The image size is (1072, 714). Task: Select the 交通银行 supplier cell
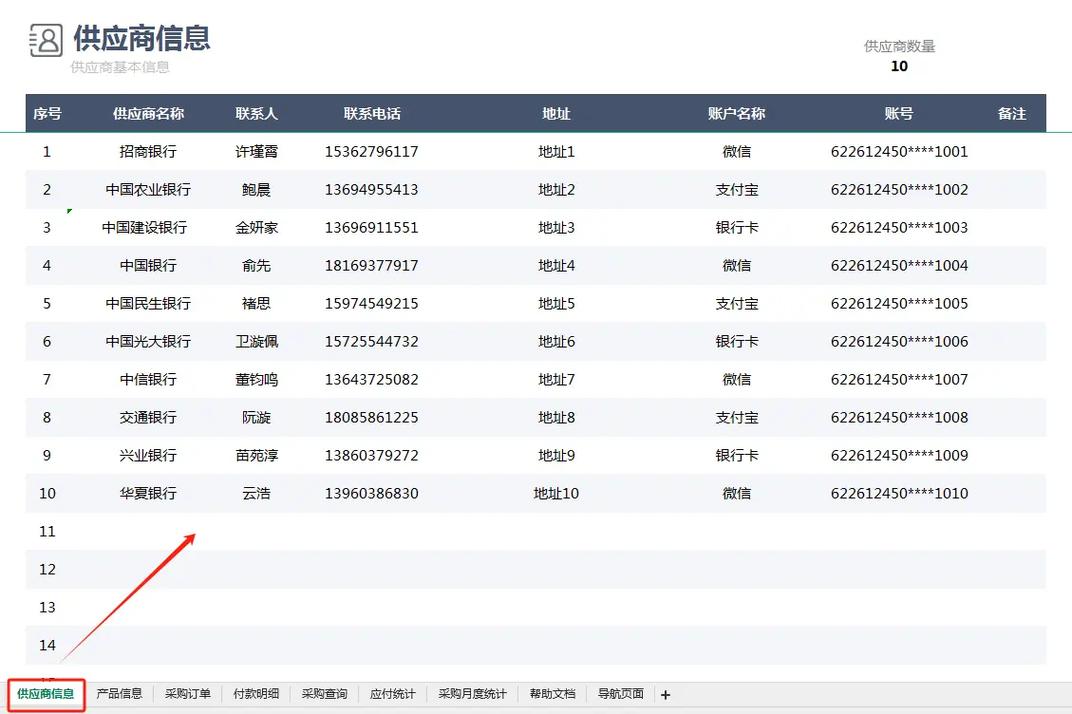point(148,417)
